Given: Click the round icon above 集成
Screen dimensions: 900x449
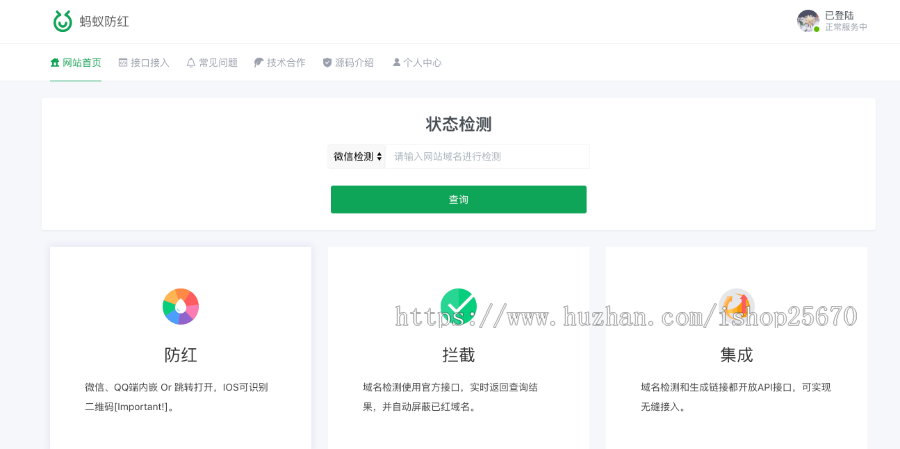Looking at the screenshot, I should (736, 307).
